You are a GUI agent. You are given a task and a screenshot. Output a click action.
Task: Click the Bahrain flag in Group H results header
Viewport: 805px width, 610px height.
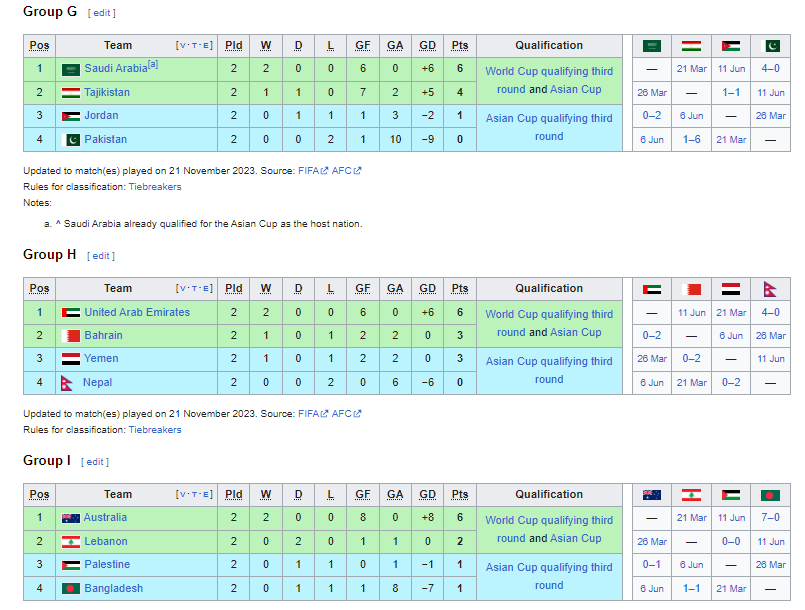click(x=691, y=289)
